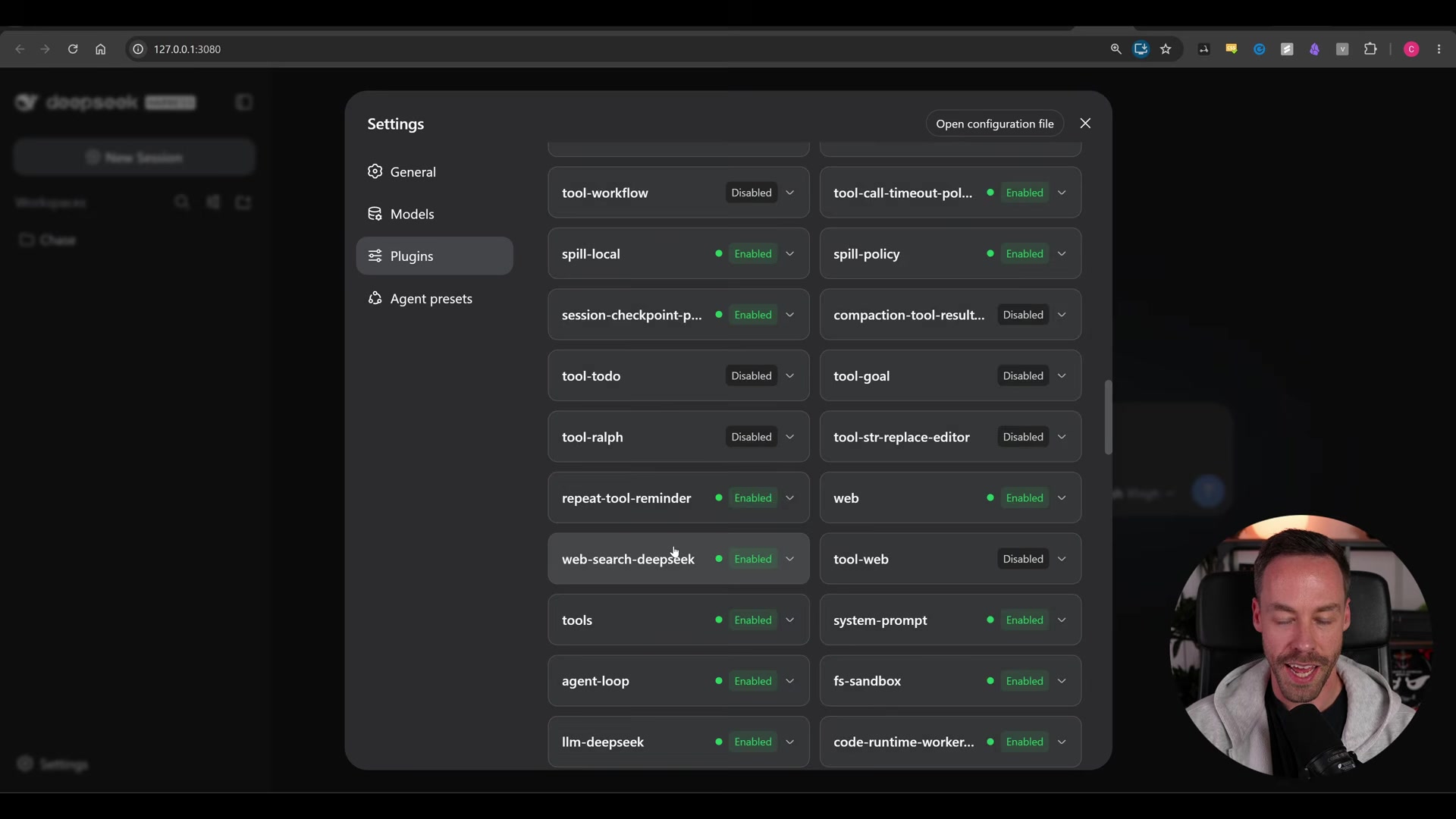Click the browser forward arrow

tap(45, 49)
